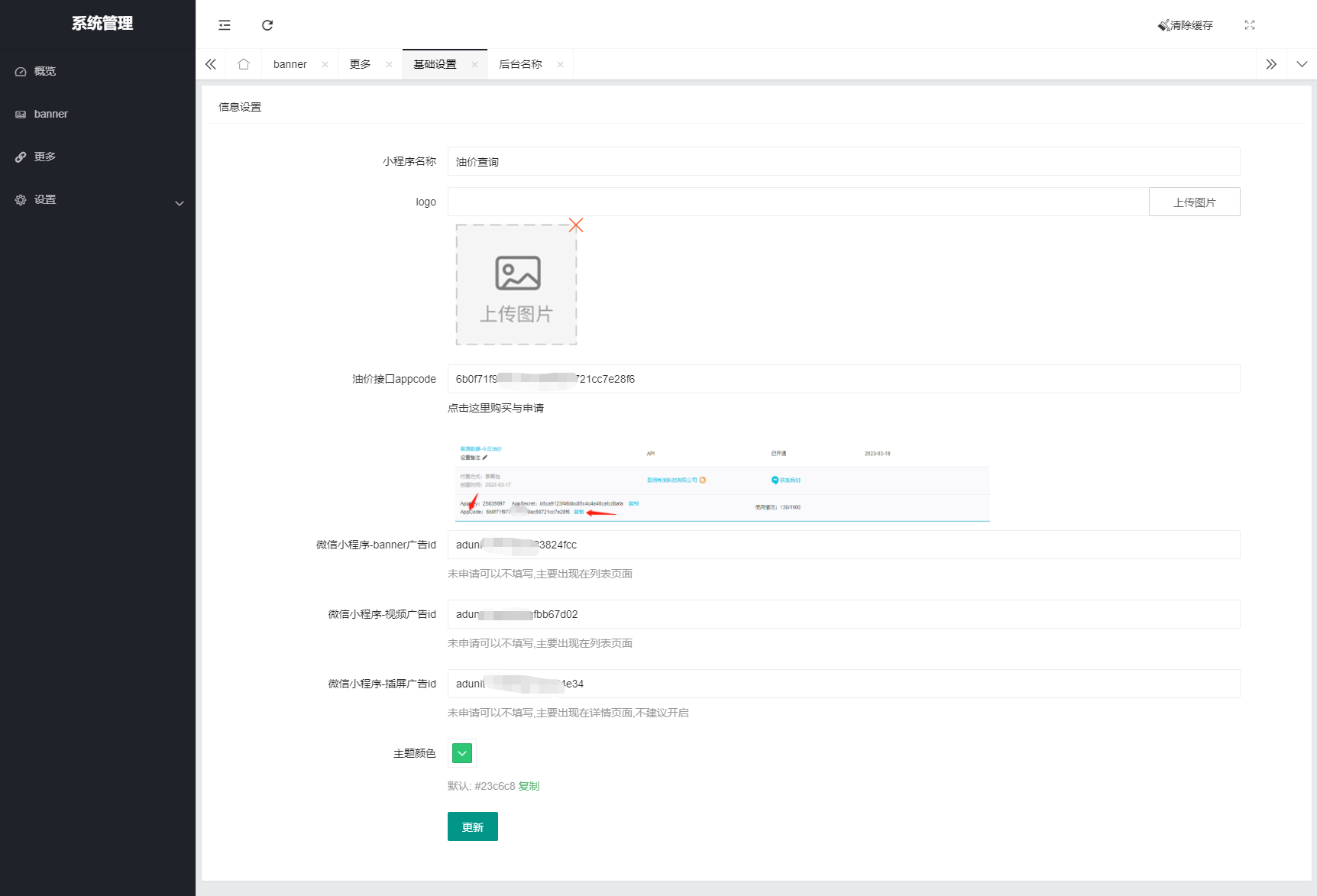Click the logo upload placeholder thumbnail
The image size is (1317, 896).
[x=516, y=284]
